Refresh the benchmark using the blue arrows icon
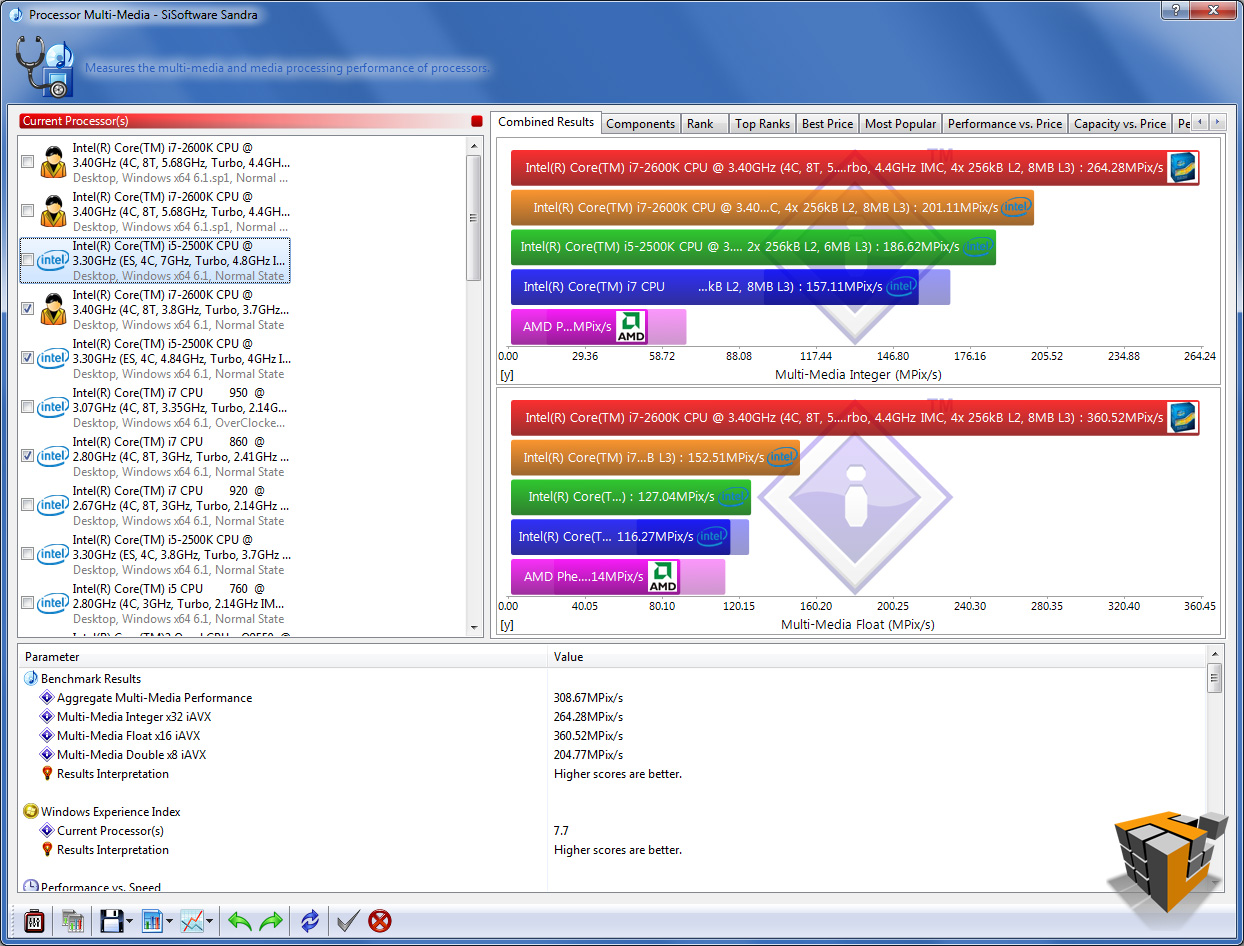This screenshot has width=1244, height=946. tap(310, 921)
